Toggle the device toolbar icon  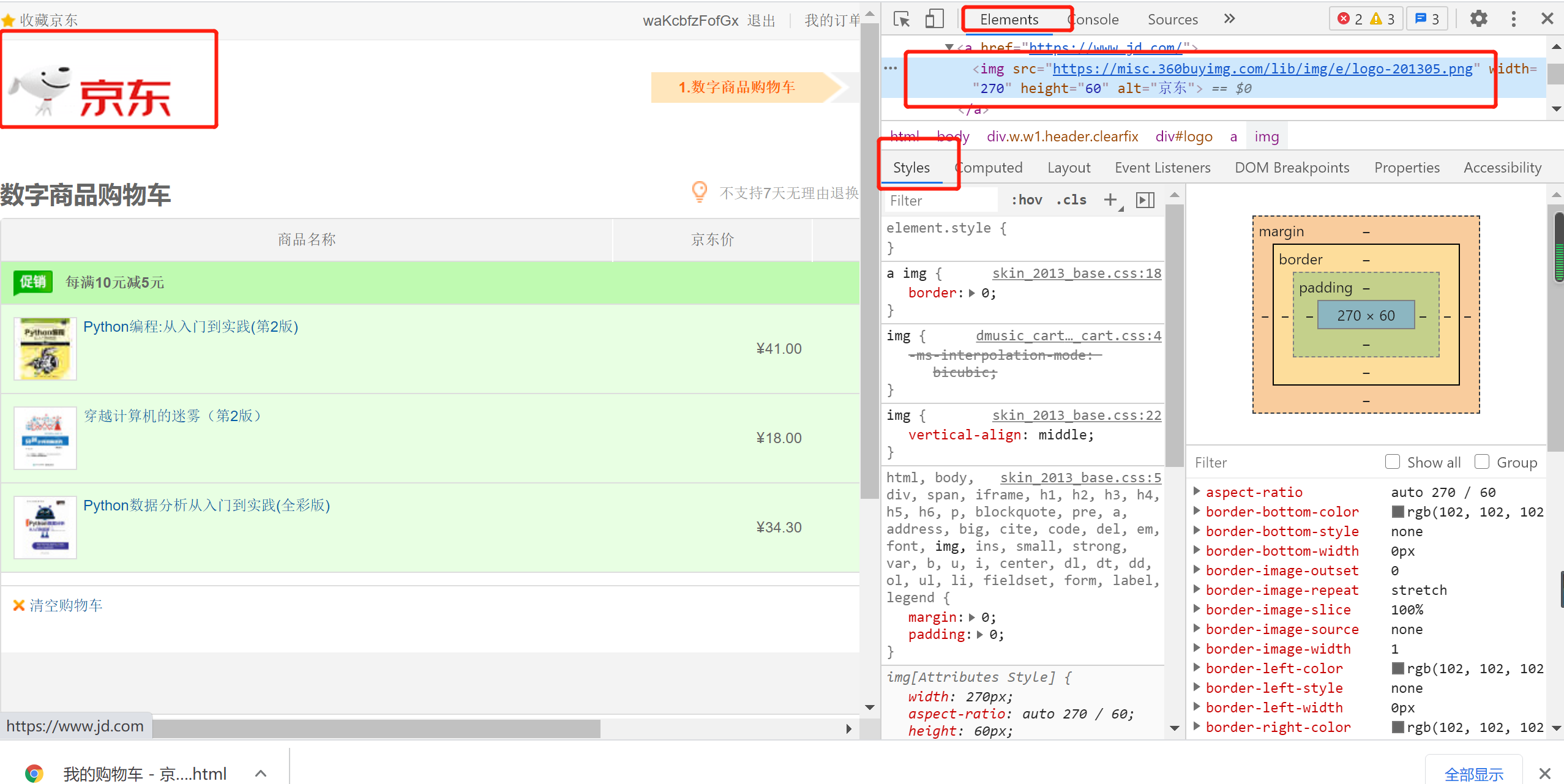point(934,19)
